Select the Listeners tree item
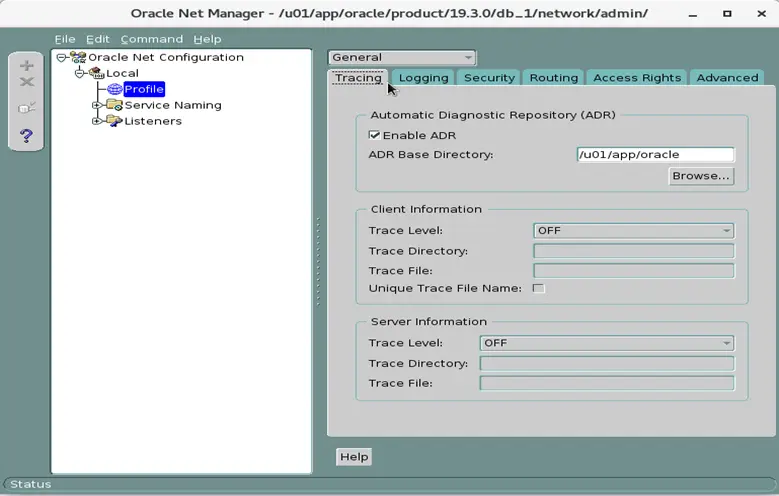 click(x=153, y=121)
